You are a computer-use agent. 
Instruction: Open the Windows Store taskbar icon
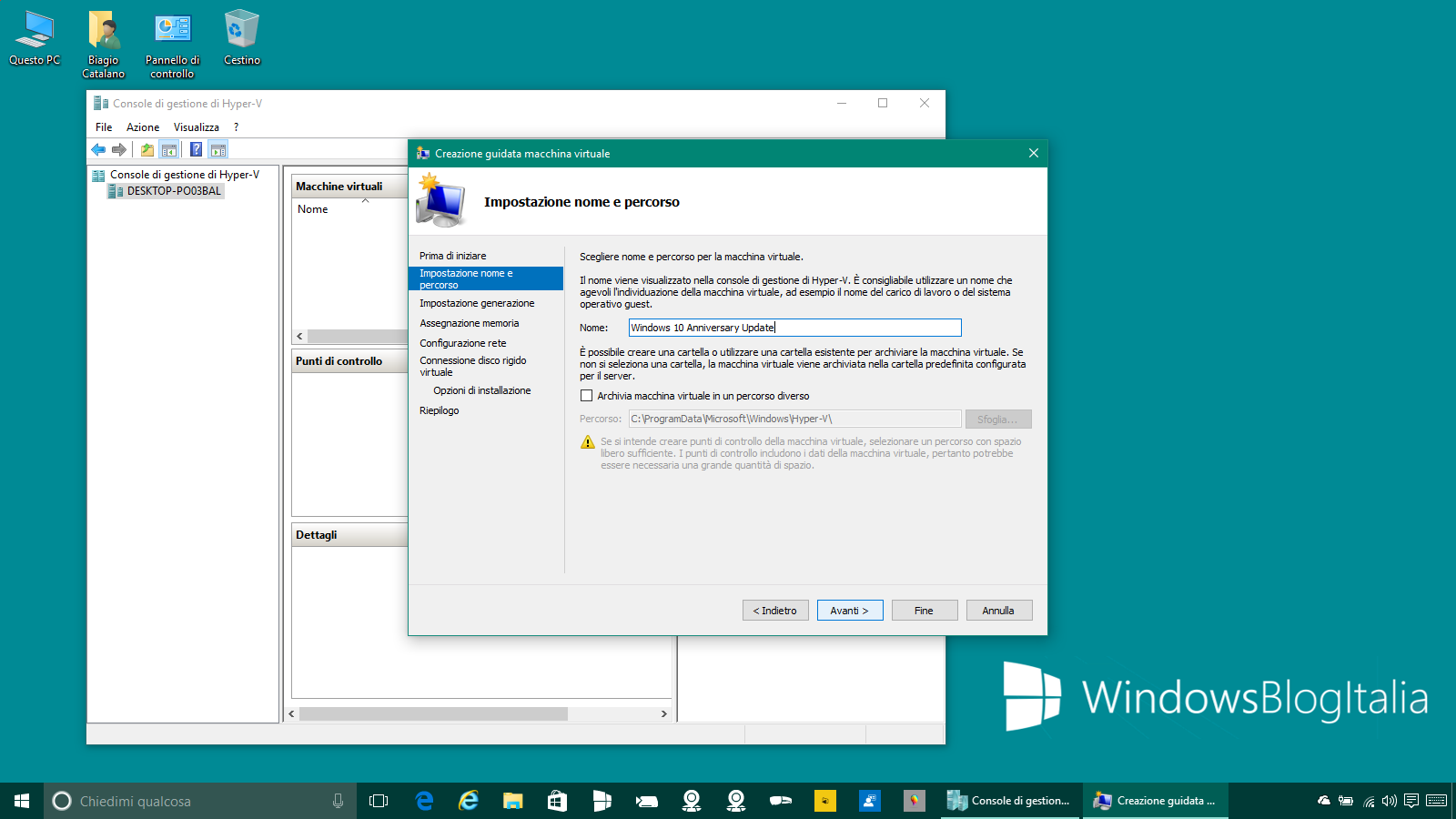558,801
